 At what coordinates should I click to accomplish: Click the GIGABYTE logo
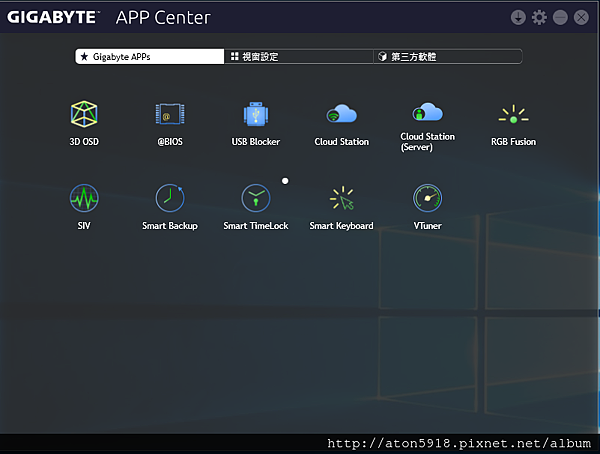(53, 17)
